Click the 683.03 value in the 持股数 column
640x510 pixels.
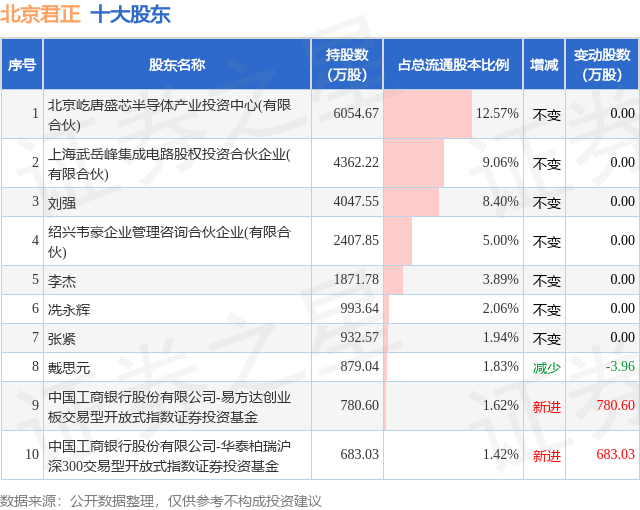(360, 454)
